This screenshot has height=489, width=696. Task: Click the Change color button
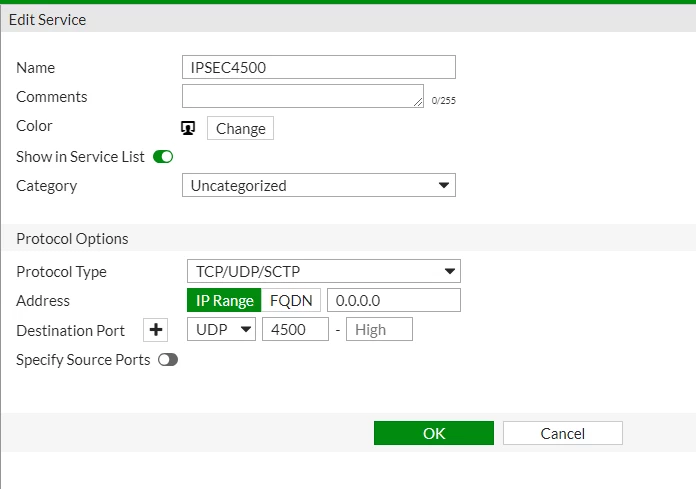click(x=241, y=128)
